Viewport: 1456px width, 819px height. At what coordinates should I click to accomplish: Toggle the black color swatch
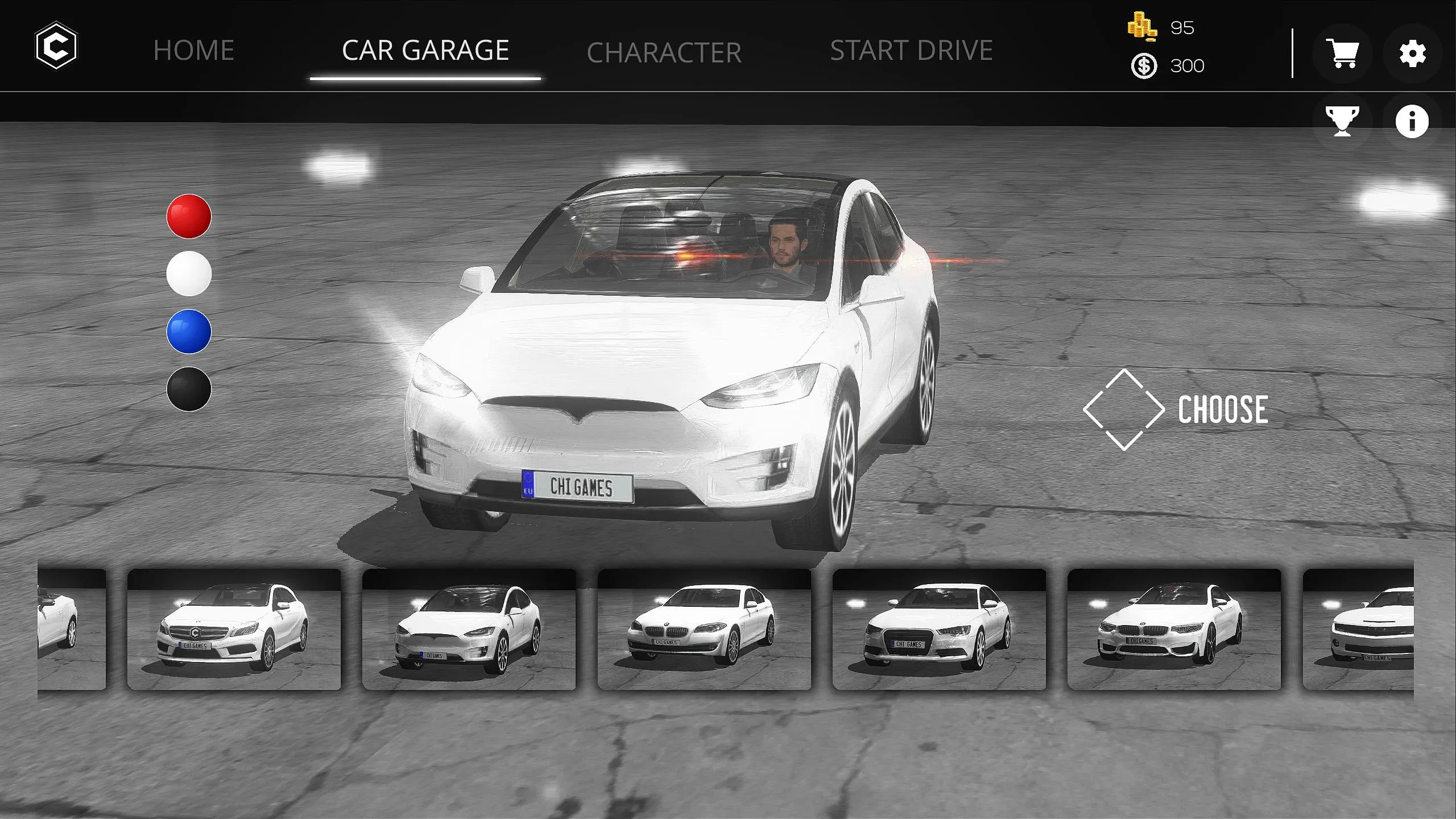[x=189, y=390]
